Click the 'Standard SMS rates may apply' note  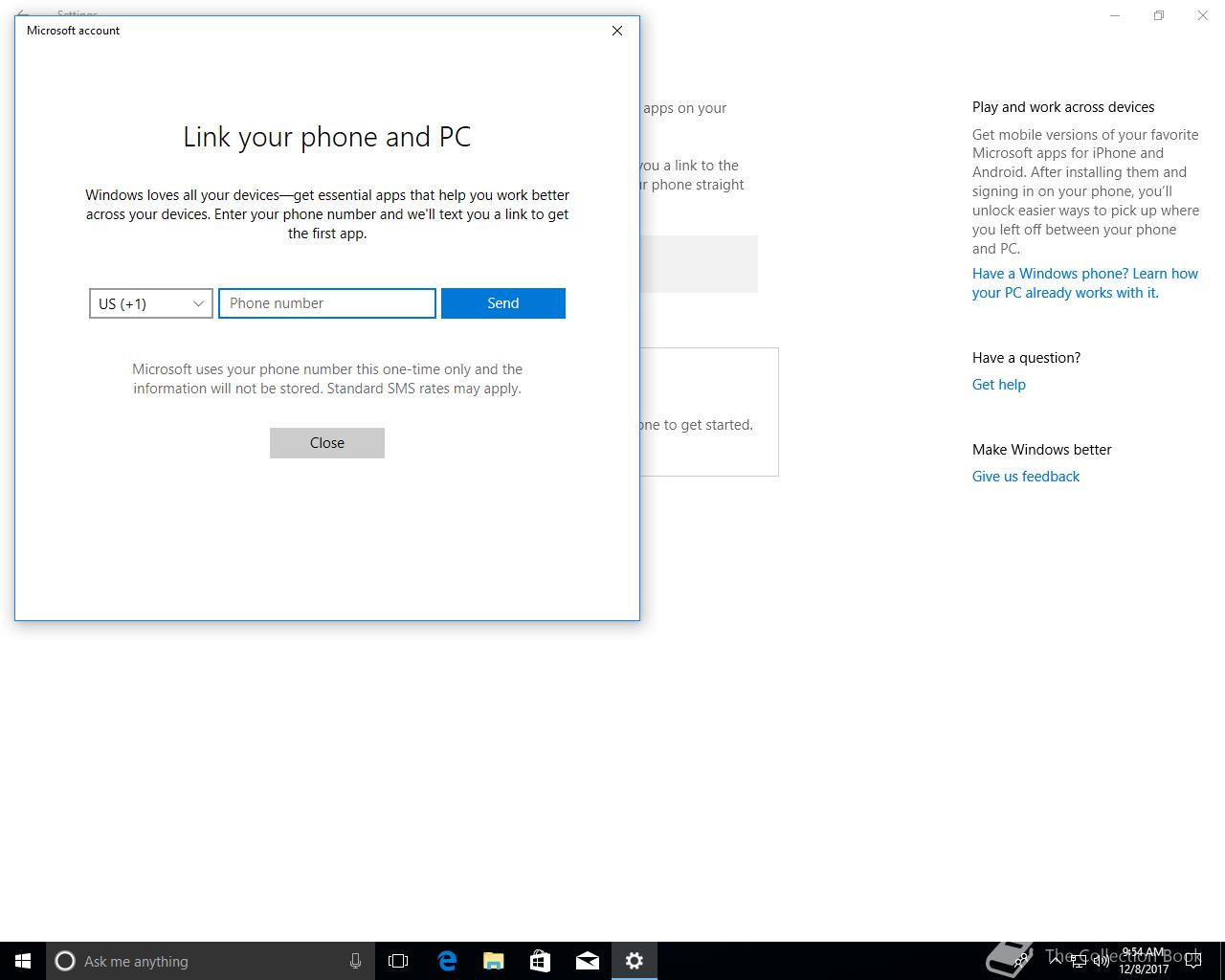tap(424, 389)
